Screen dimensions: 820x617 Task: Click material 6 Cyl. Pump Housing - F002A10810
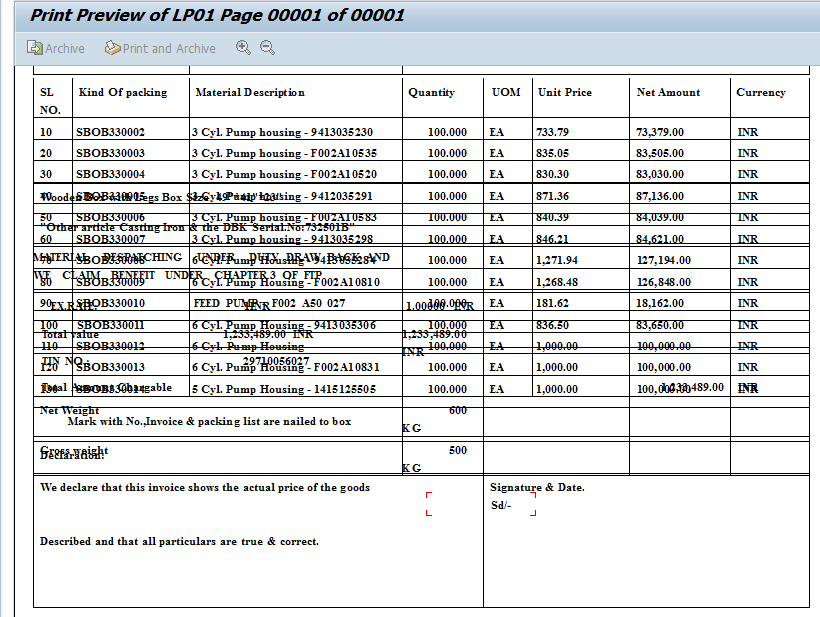point(286,282)
